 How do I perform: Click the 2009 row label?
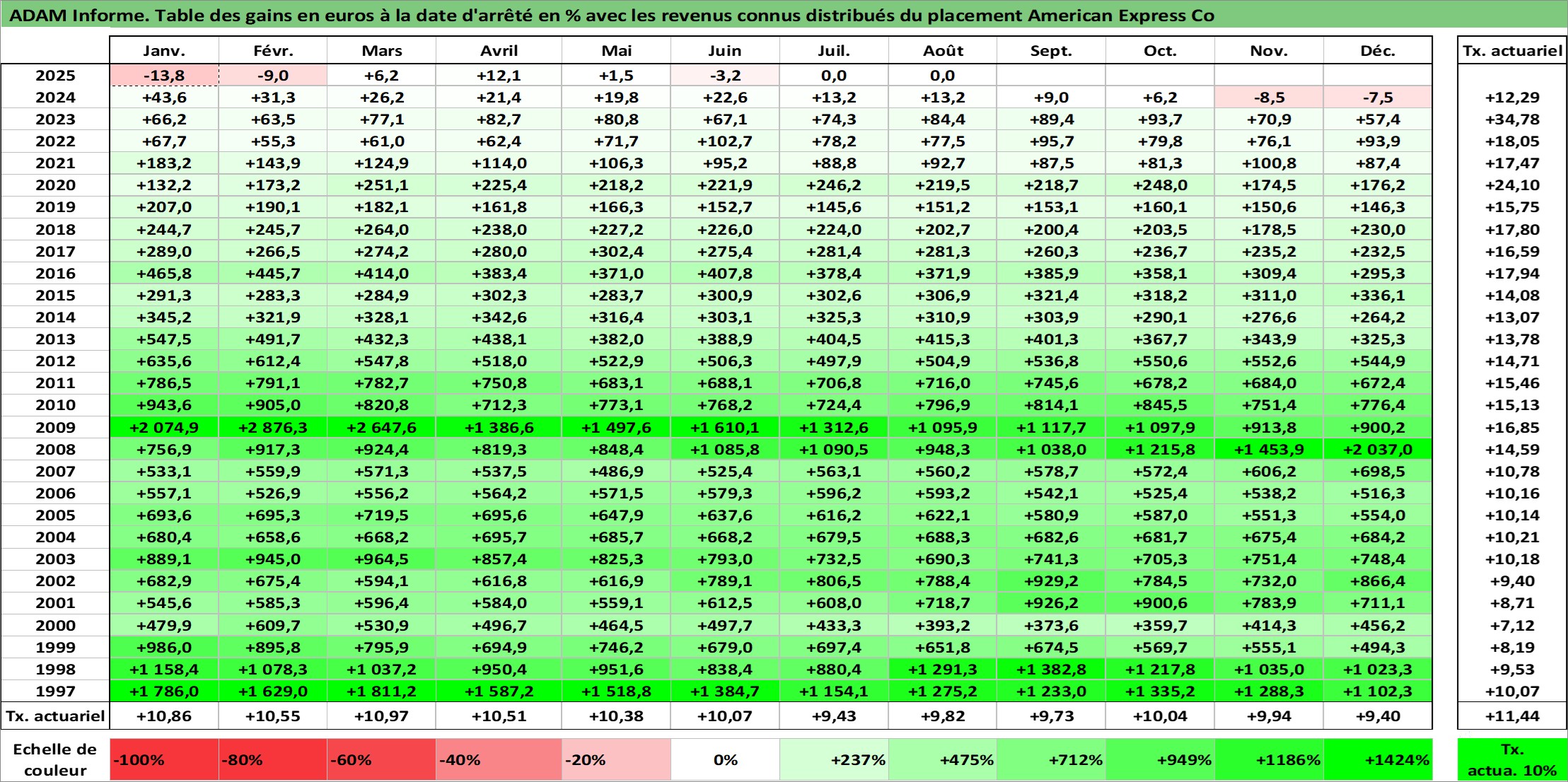click(x=55, y=427)
